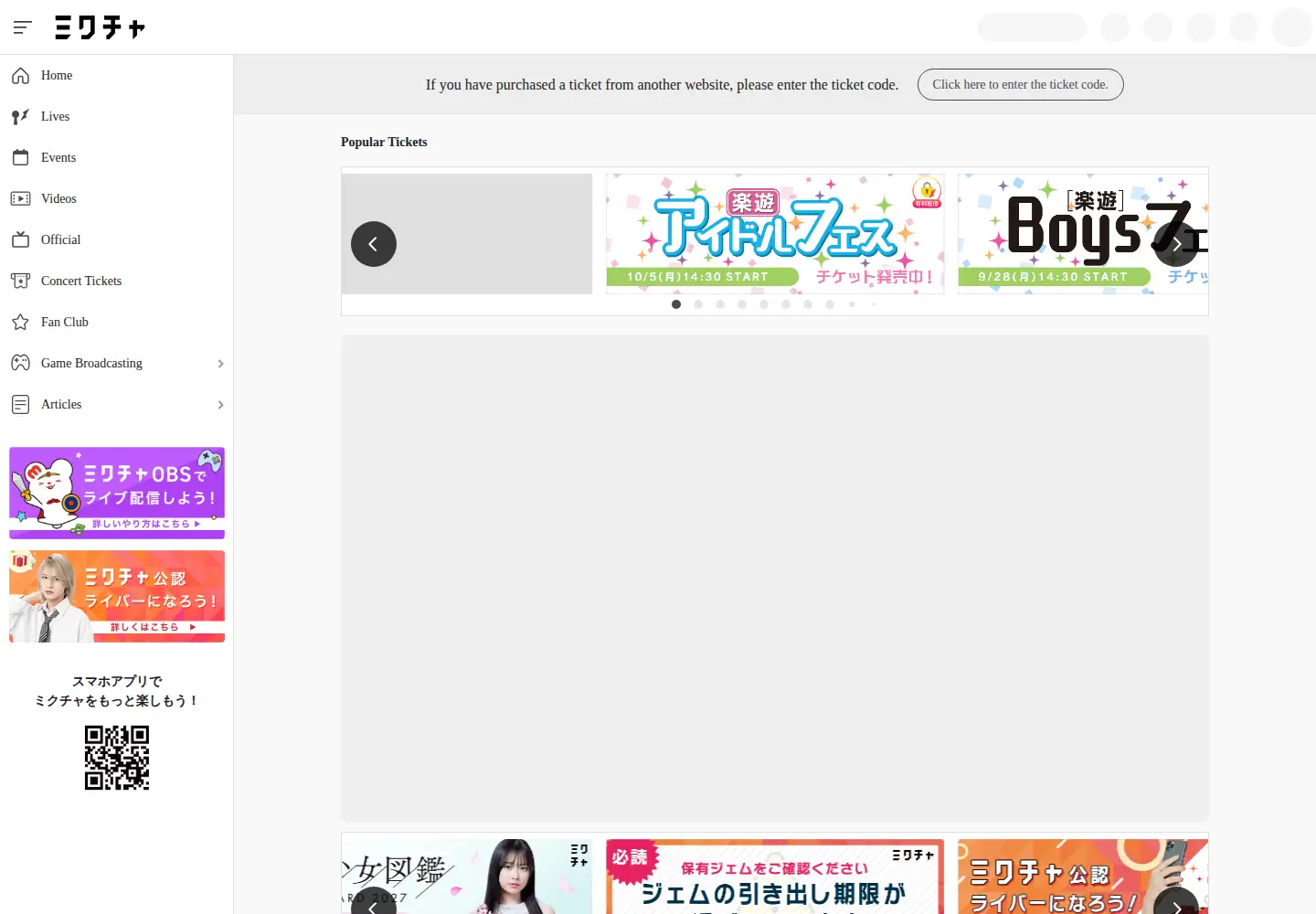Click the Mixch logo in header
The height and width of the screenshot is (914, 1316).
coord(101,27)
